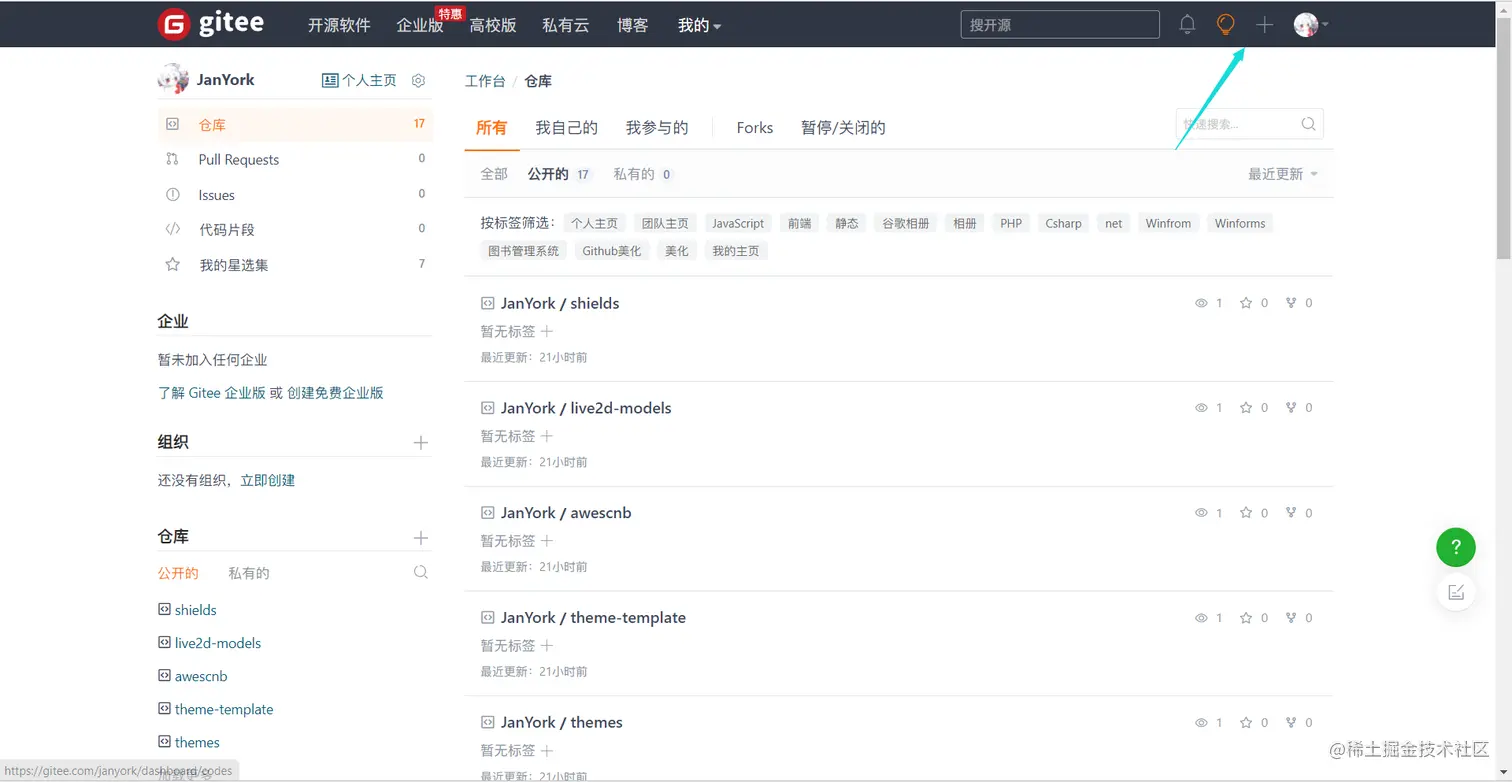Image resolution: width=1512 pixels, height=782 pixels.
Task: Click fork icon for JanYork / shields
Action: (1291, 303)
